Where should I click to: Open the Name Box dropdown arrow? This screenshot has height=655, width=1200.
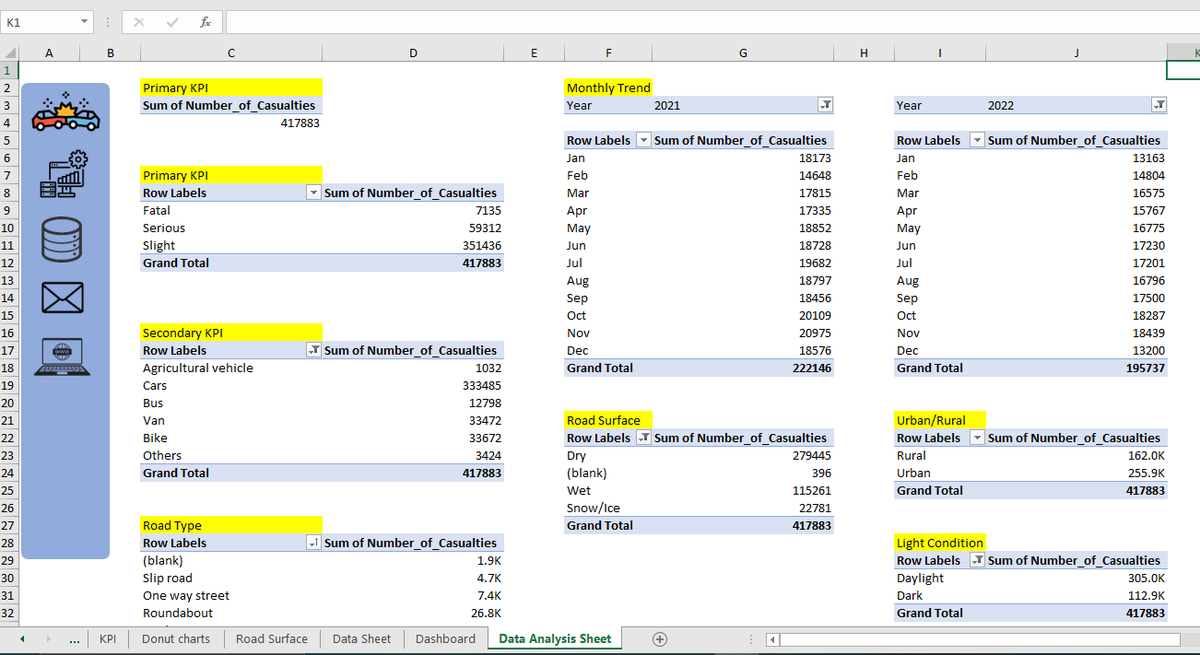pyautogui.click(x=85, y=21)
